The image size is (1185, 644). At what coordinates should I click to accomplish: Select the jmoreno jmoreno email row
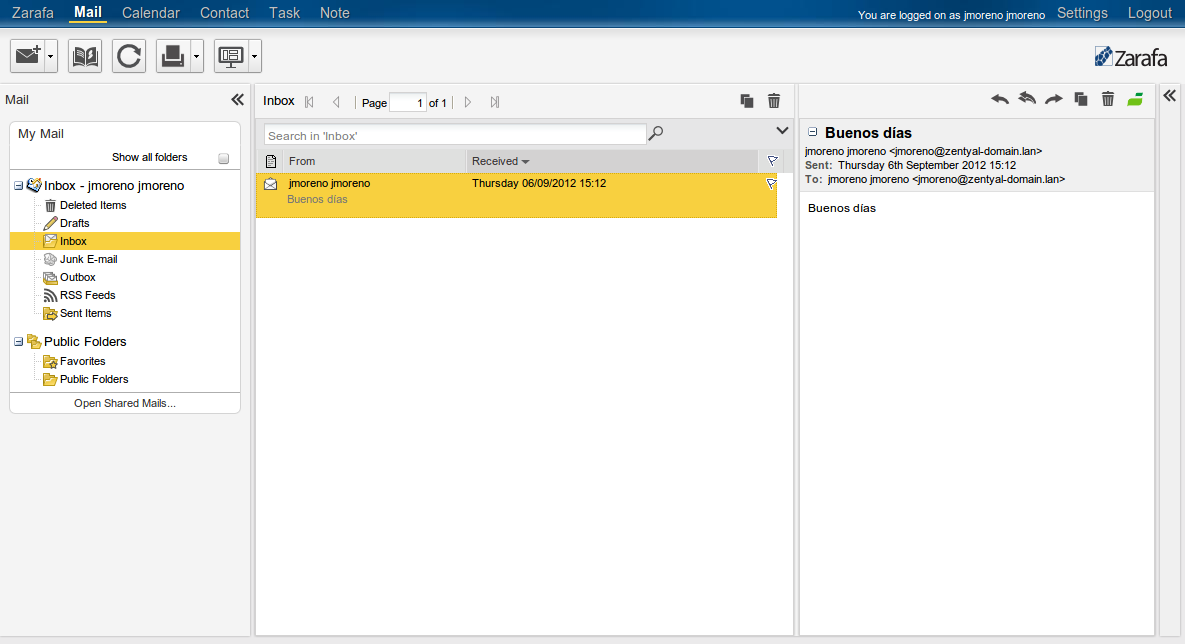(x=516, y=196)
